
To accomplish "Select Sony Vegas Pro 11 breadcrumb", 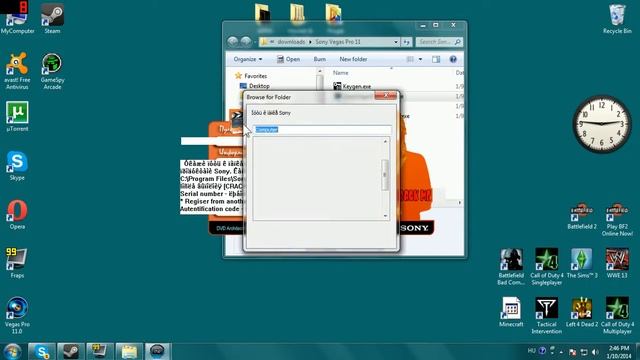I will 338,42.
